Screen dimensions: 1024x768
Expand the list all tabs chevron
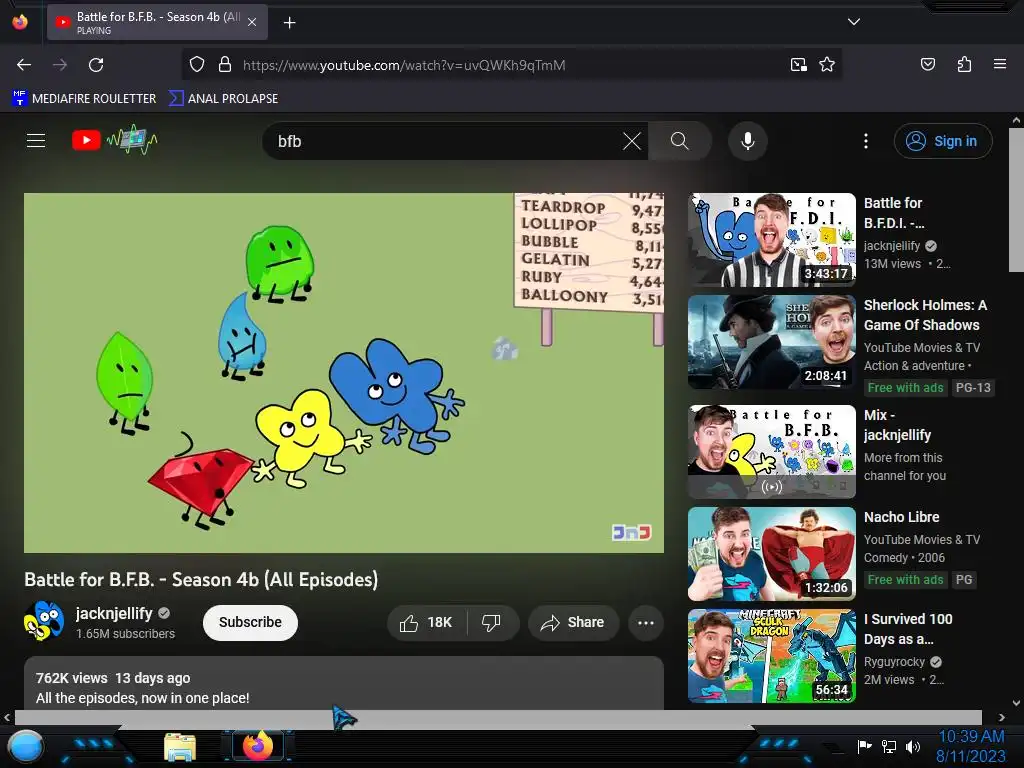point(853,22)
